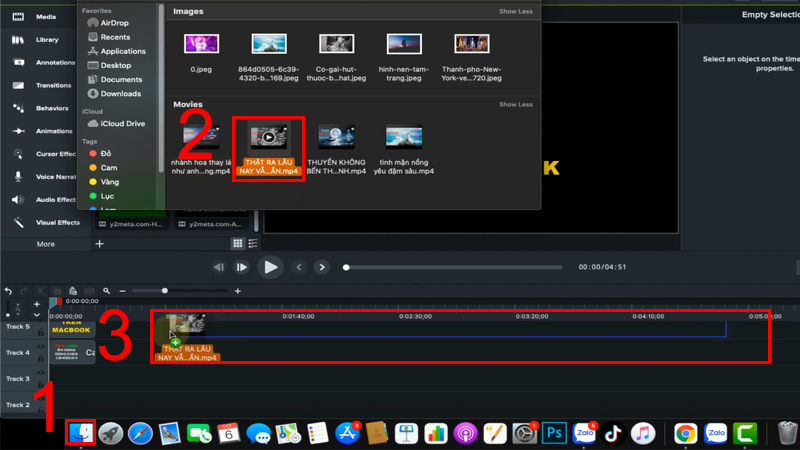Click the next frame step button
This screenshot has height=450, width=800.
241,267
